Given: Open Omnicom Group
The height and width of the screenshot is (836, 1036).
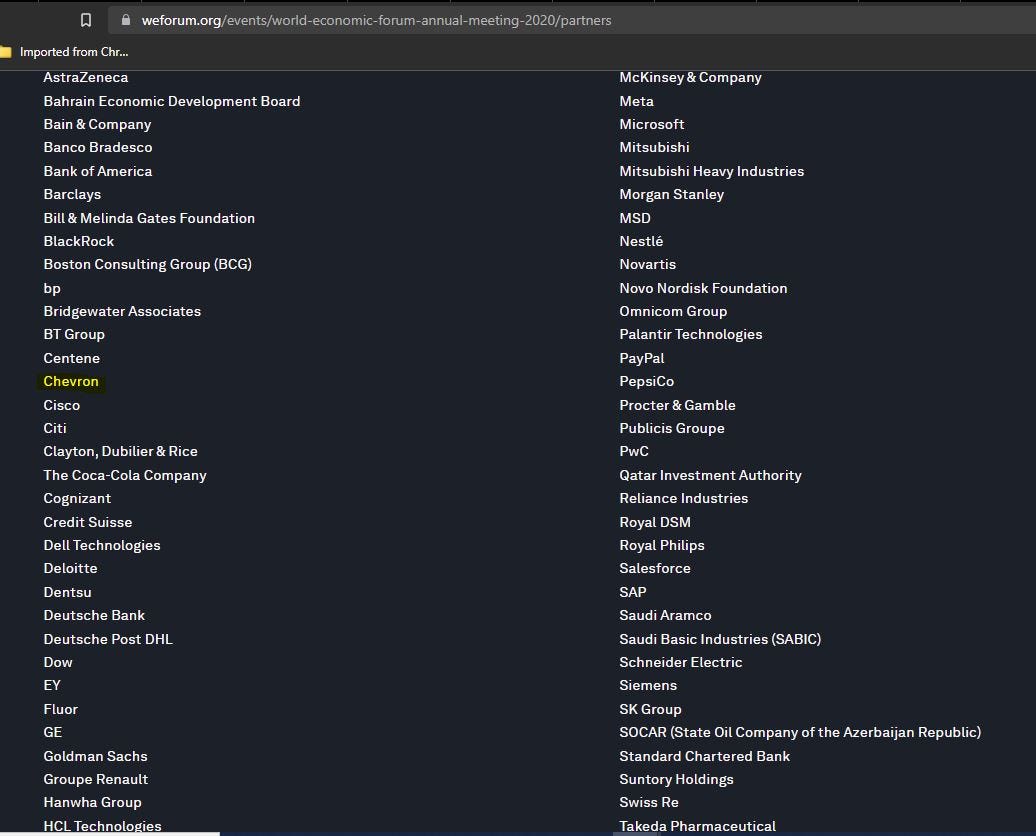Looking at the screenshot, I should tap(673, 311).
